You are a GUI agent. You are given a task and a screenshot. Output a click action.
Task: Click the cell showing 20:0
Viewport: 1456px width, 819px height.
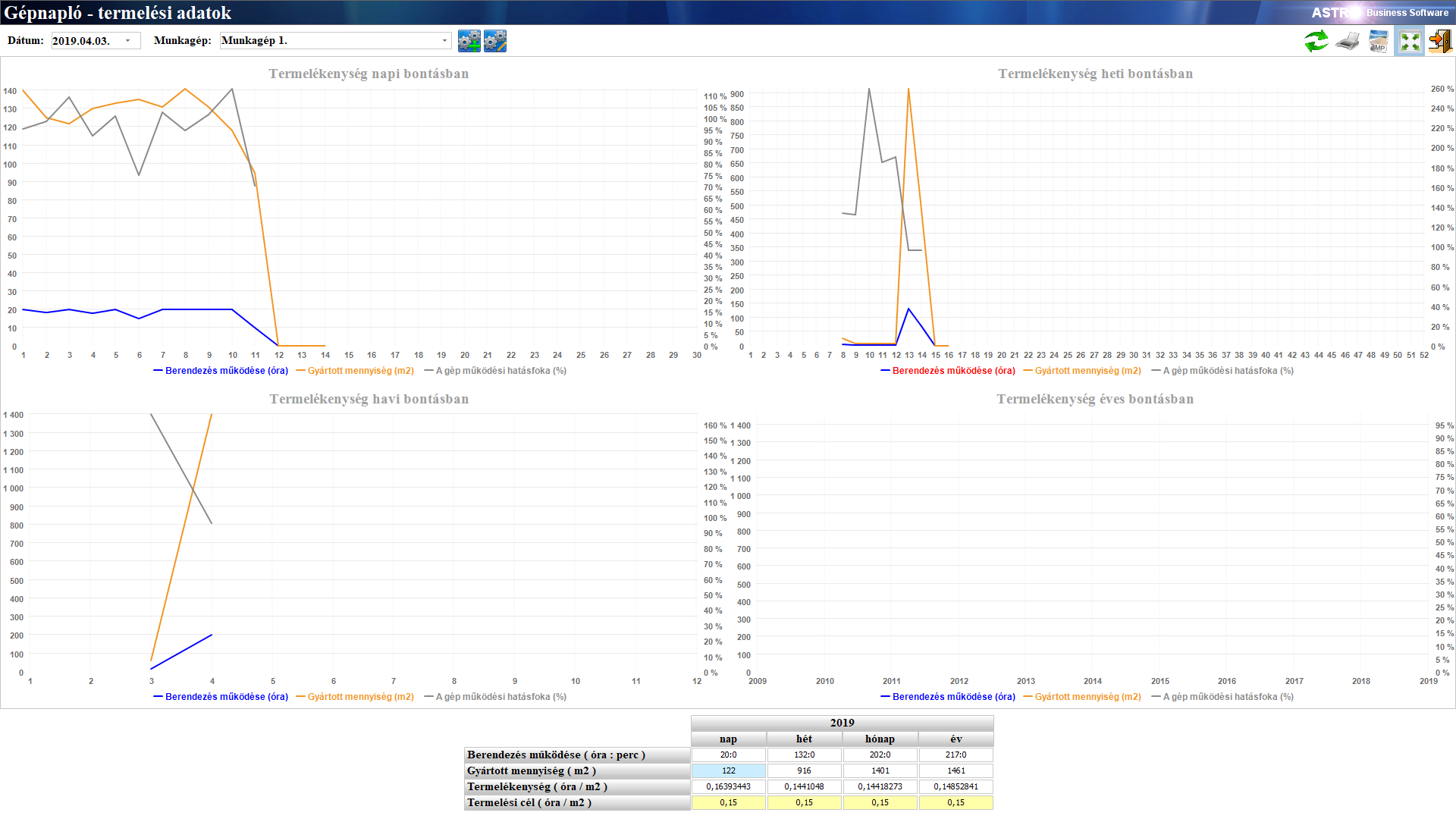click(729, 755)
